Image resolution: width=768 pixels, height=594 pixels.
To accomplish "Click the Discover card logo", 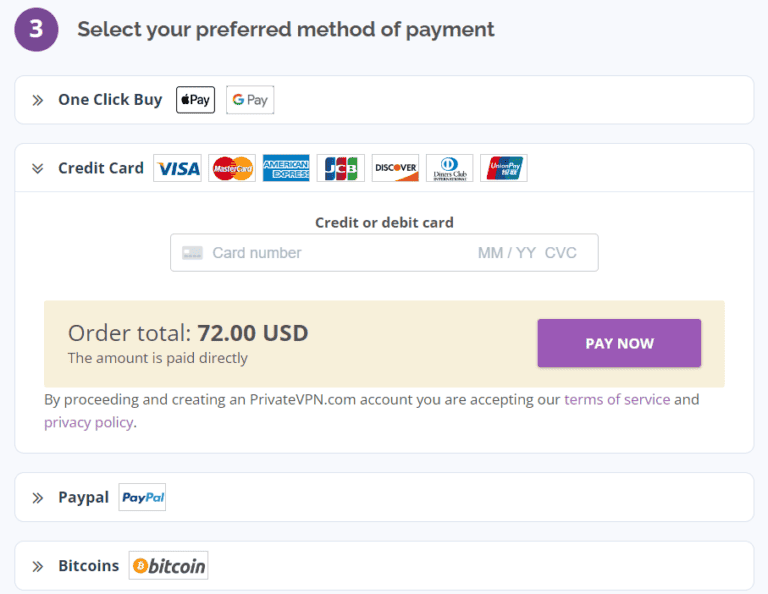I will pyautogui.click(x=395, y=168).
